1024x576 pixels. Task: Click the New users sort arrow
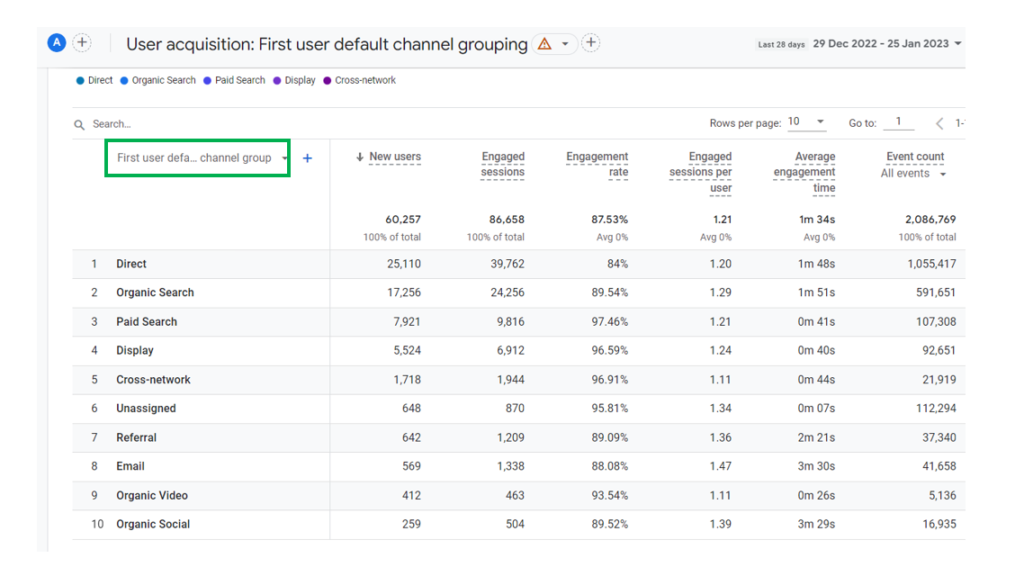pos(359,157)
